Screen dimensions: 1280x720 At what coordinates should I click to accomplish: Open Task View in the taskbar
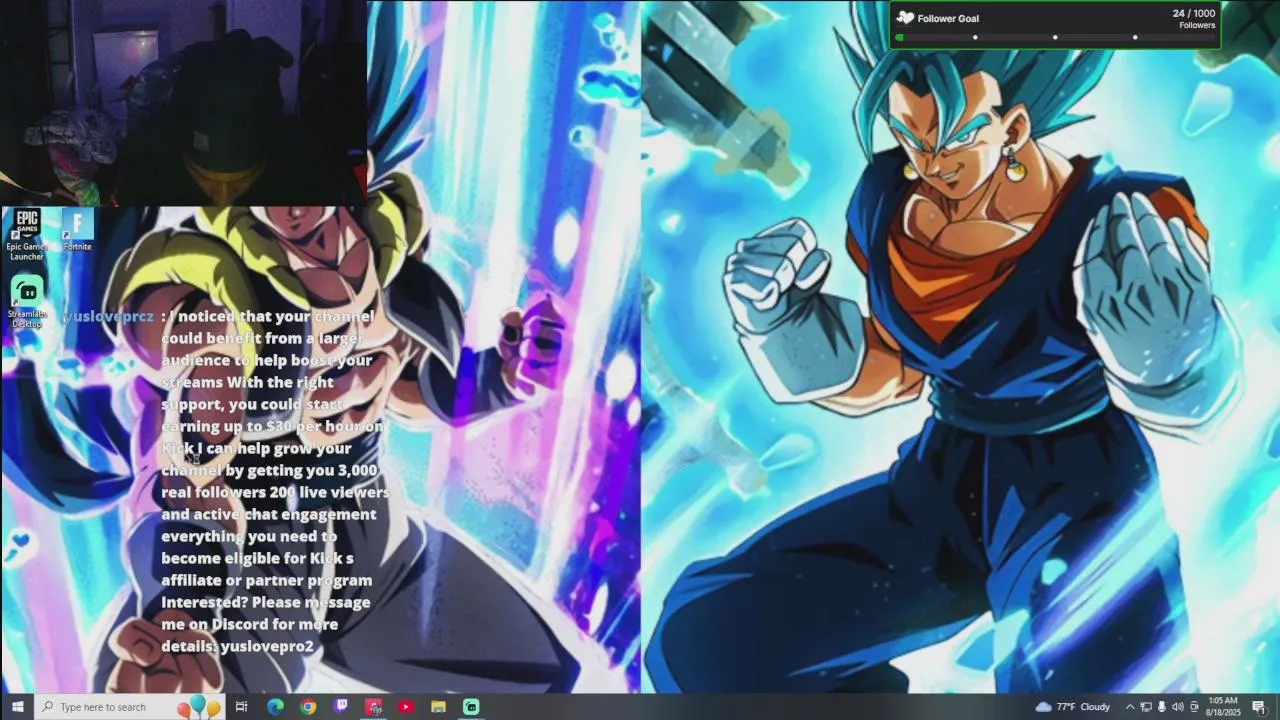pyautogui.click(x=241, y=707)
